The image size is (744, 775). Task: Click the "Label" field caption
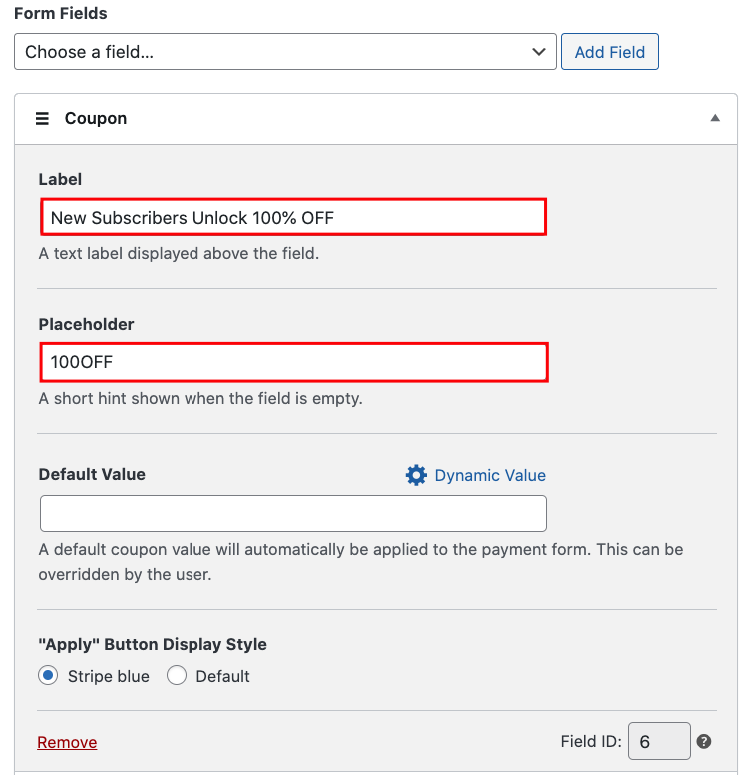[60, 179]
